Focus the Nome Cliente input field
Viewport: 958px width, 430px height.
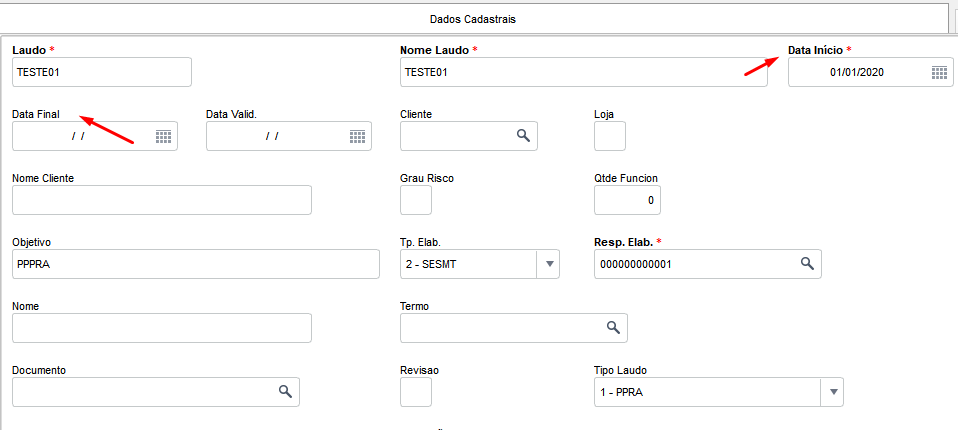pos(162,200)
